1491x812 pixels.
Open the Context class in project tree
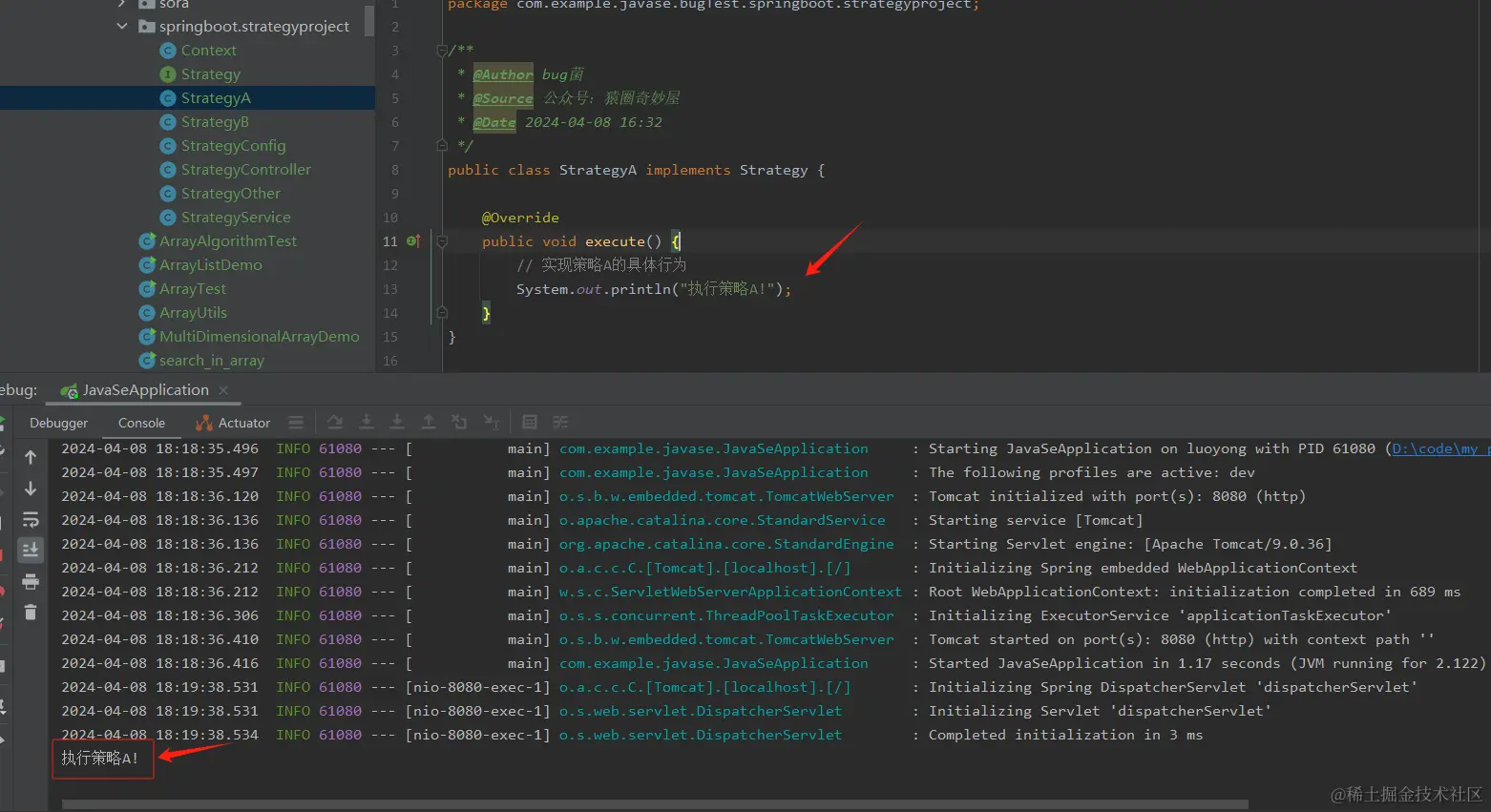pyautogui.click(x=208, y=51)
